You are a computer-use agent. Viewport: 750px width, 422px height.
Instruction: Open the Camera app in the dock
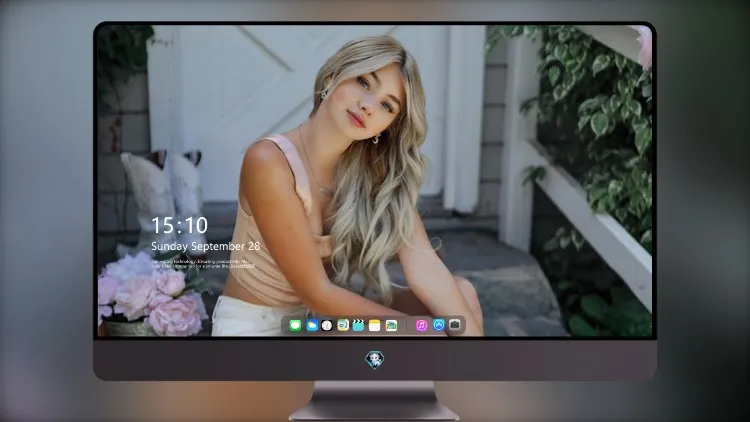coord(455,325)
